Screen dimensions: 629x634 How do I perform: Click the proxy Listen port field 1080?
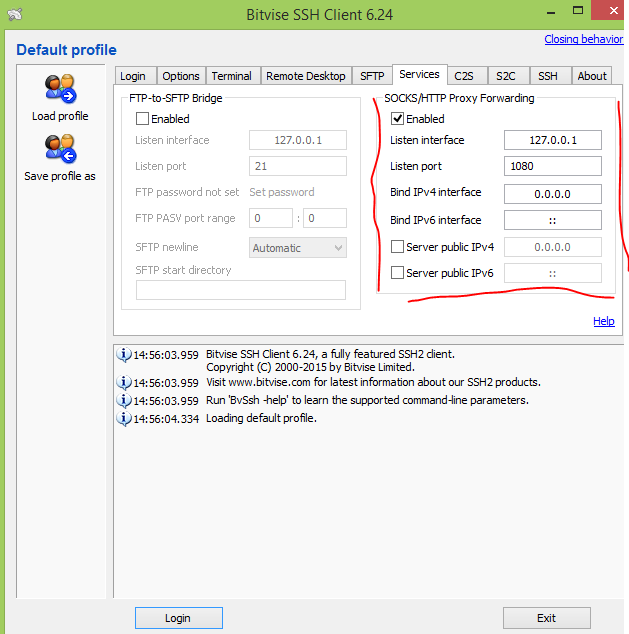[x=553, y=166]
